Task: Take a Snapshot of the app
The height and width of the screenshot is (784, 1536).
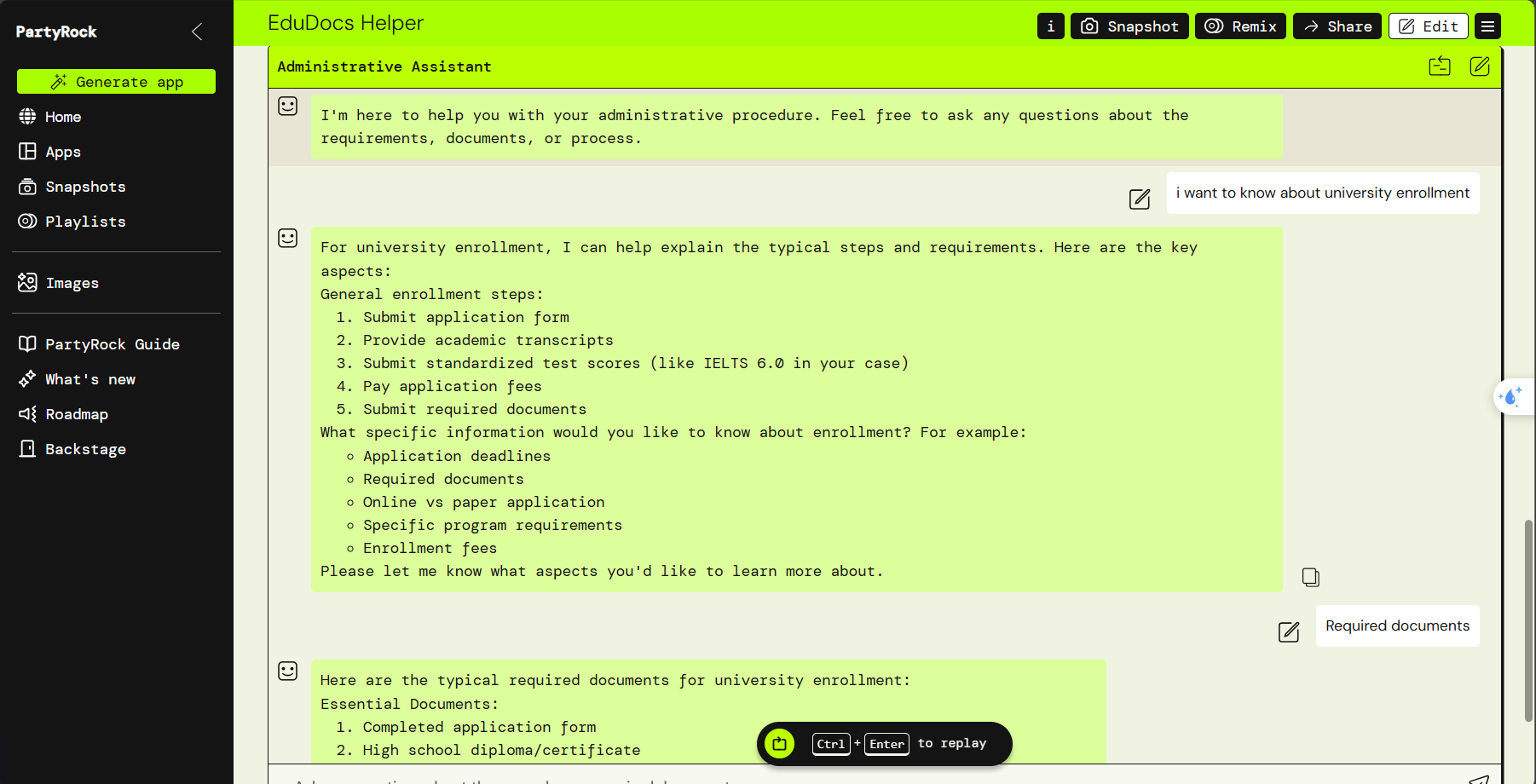Action: tap(1129, 26)
